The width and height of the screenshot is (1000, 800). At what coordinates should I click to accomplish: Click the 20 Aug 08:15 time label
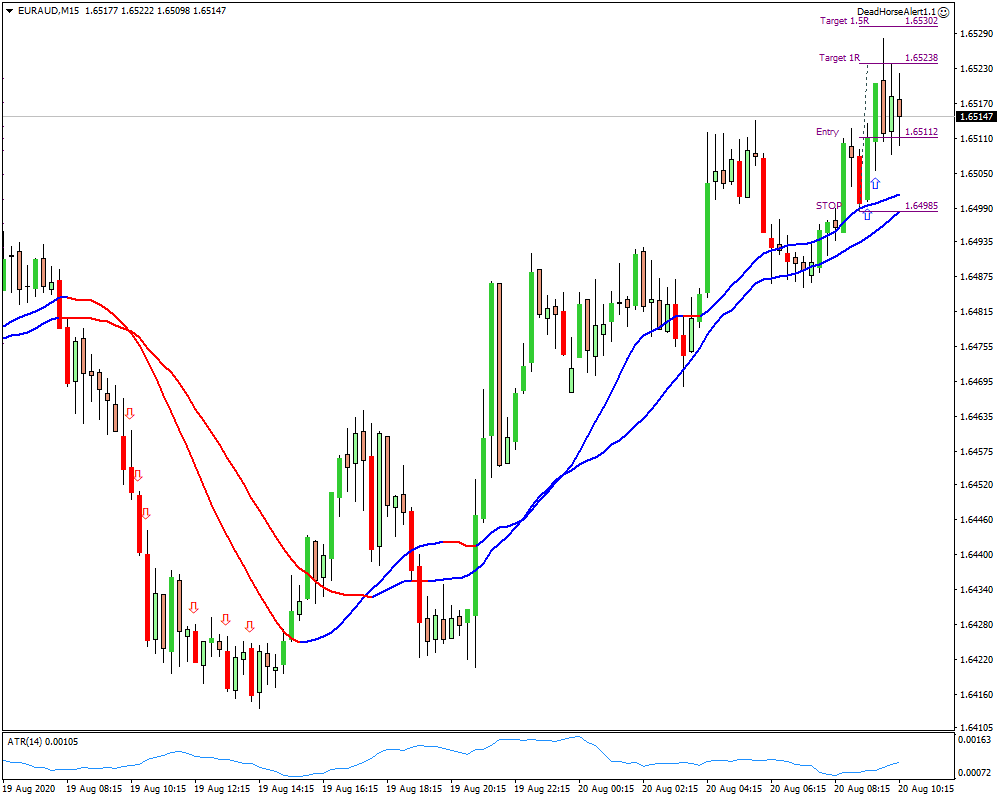click(x=862, y=789)
